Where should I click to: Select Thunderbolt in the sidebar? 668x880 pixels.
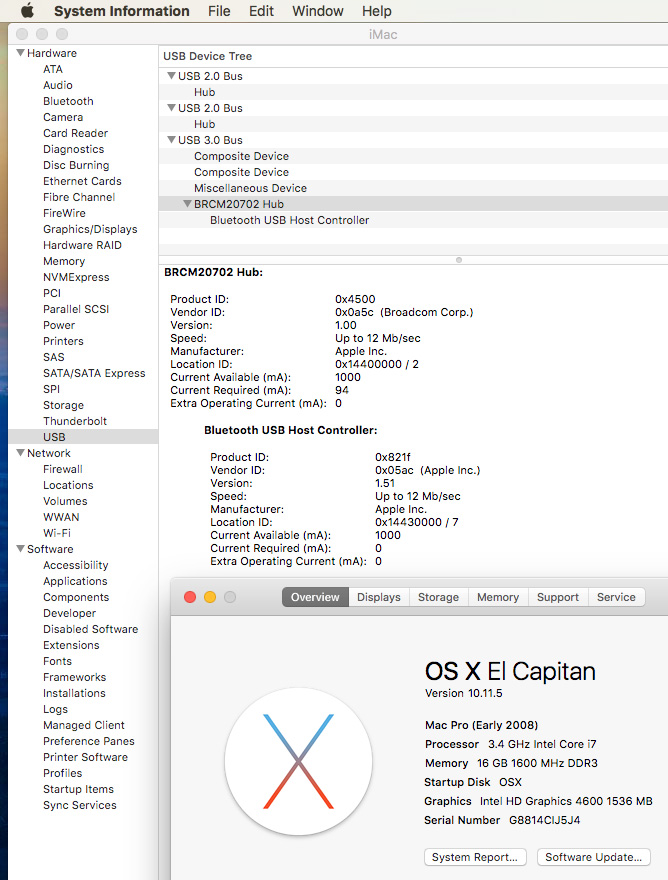click(75, 421)
